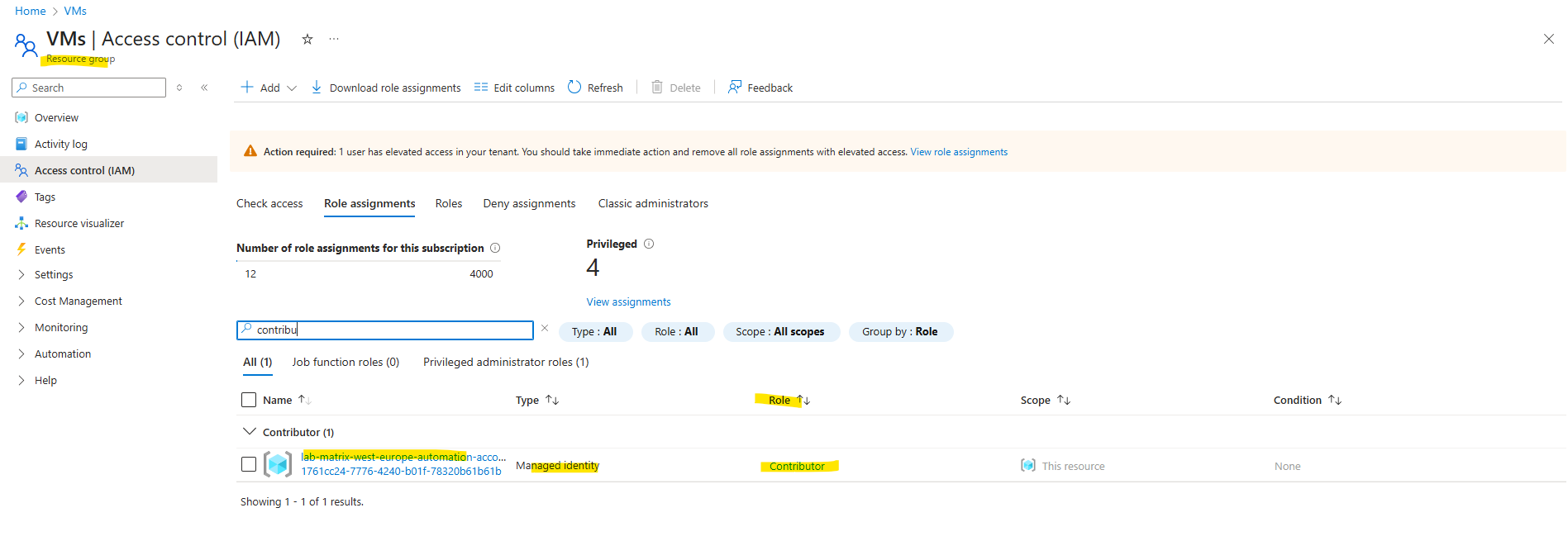Expand the Settings section
The height and width of the screenshot is (560, 1568).
(54, 275)
